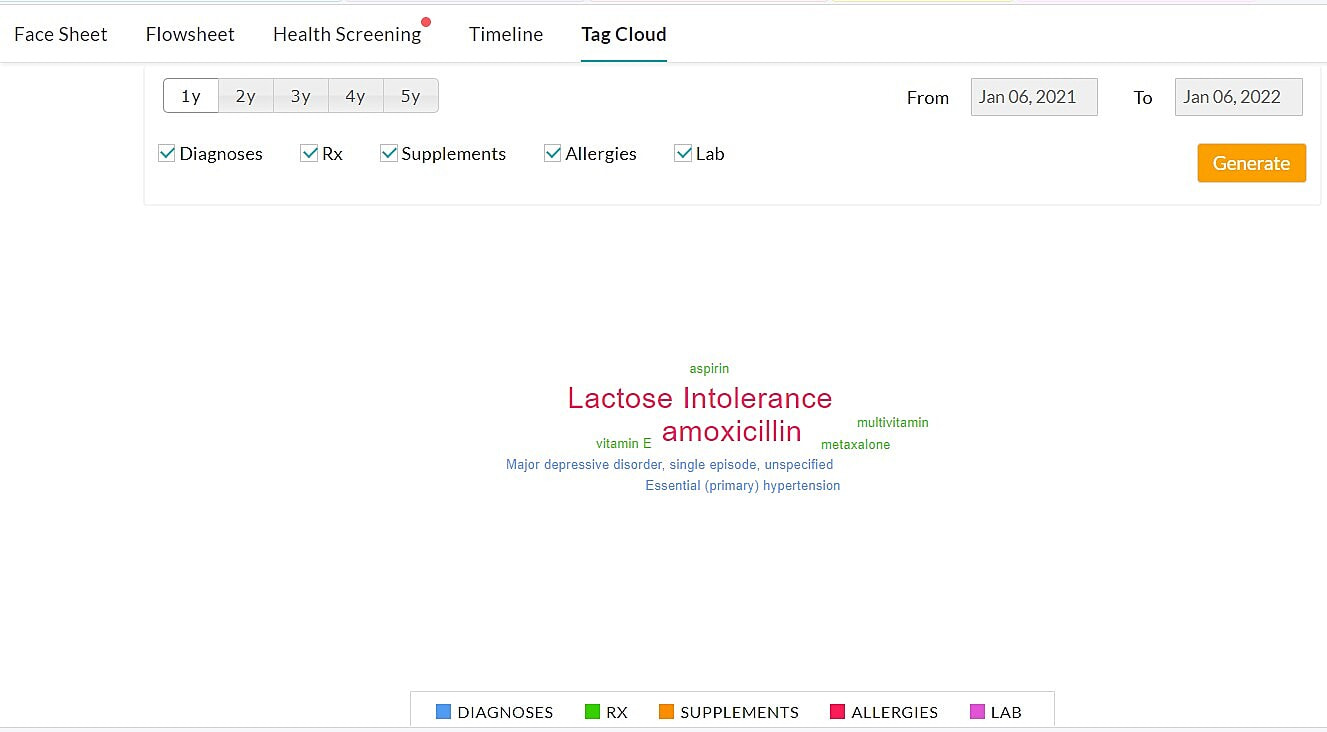Open the Timeline tab
The image size is (1327, 732).
[x=505, y=34]
